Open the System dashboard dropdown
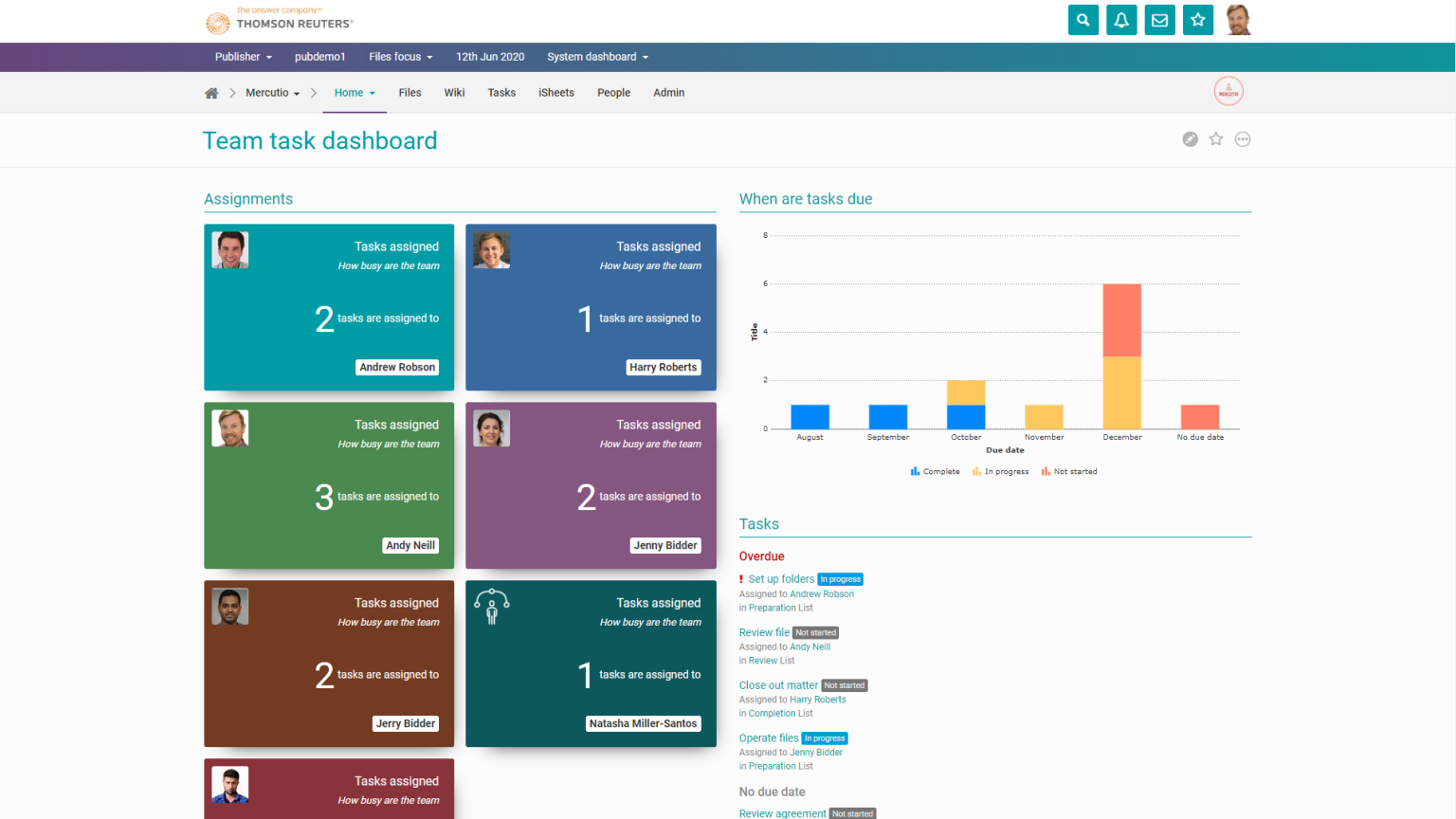The width and height of the screenshot is (1456, 819). pos(597,57)
